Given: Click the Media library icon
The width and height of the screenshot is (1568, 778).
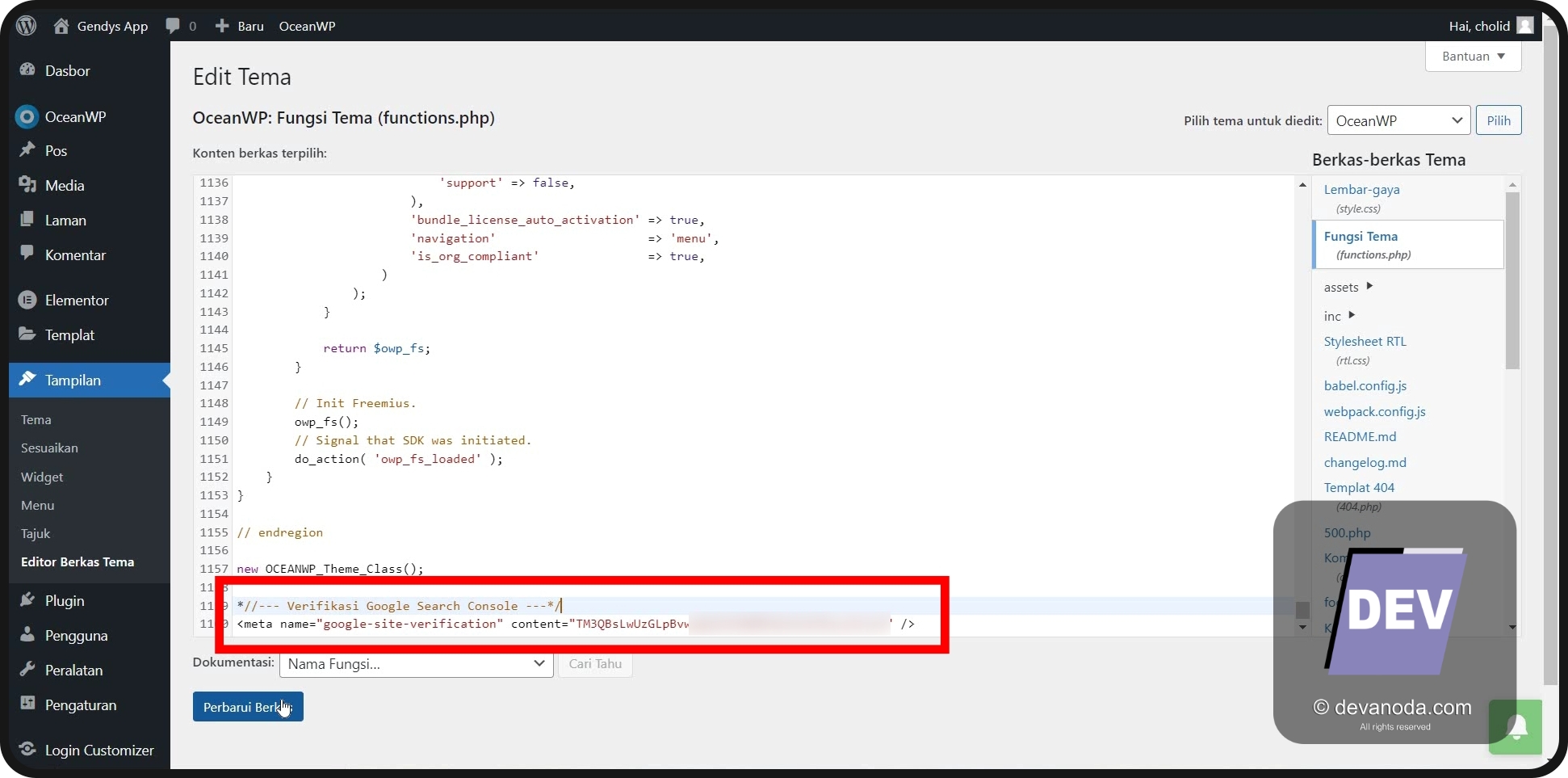Looking at the screenshot, I should 27,185.
